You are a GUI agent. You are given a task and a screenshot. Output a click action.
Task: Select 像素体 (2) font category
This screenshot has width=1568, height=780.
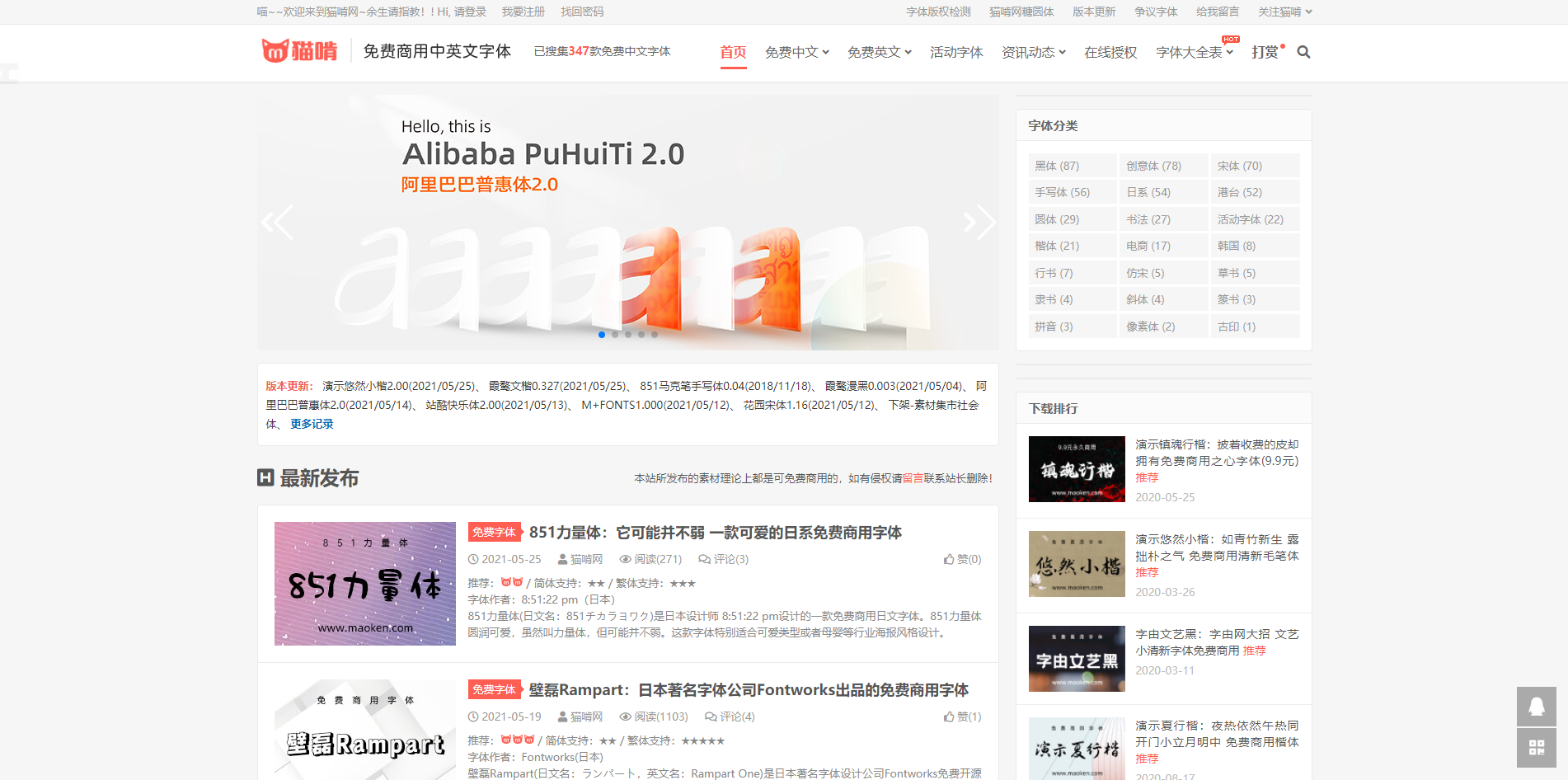coord(1164,327)
